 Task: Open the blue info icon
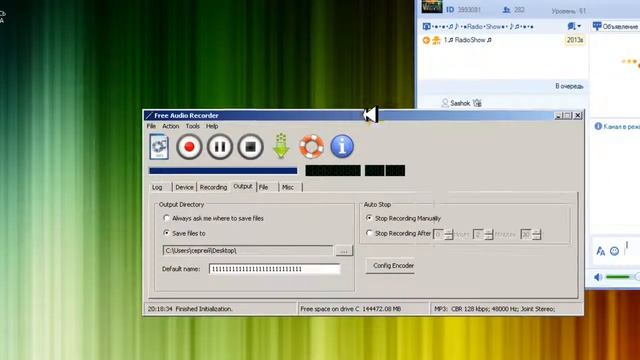click(x=342, y=146)
